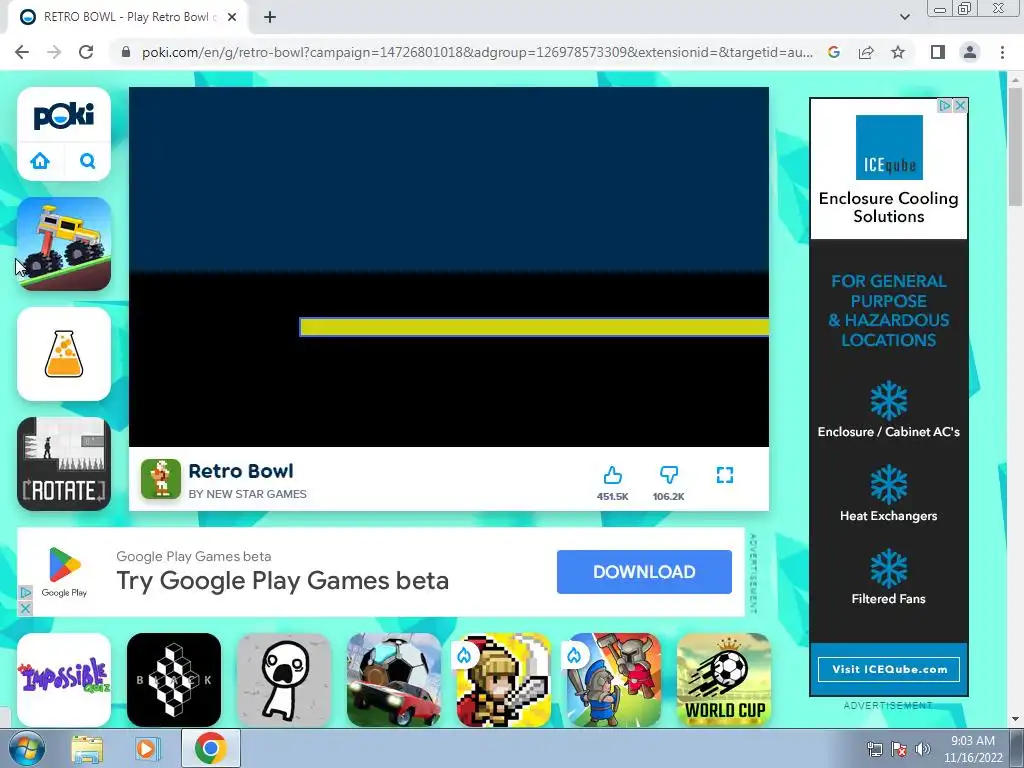The height and width of the screenshot is (768, 1024).
Task: Open Chrome three-dot menu
Action: coord(1002,52)
